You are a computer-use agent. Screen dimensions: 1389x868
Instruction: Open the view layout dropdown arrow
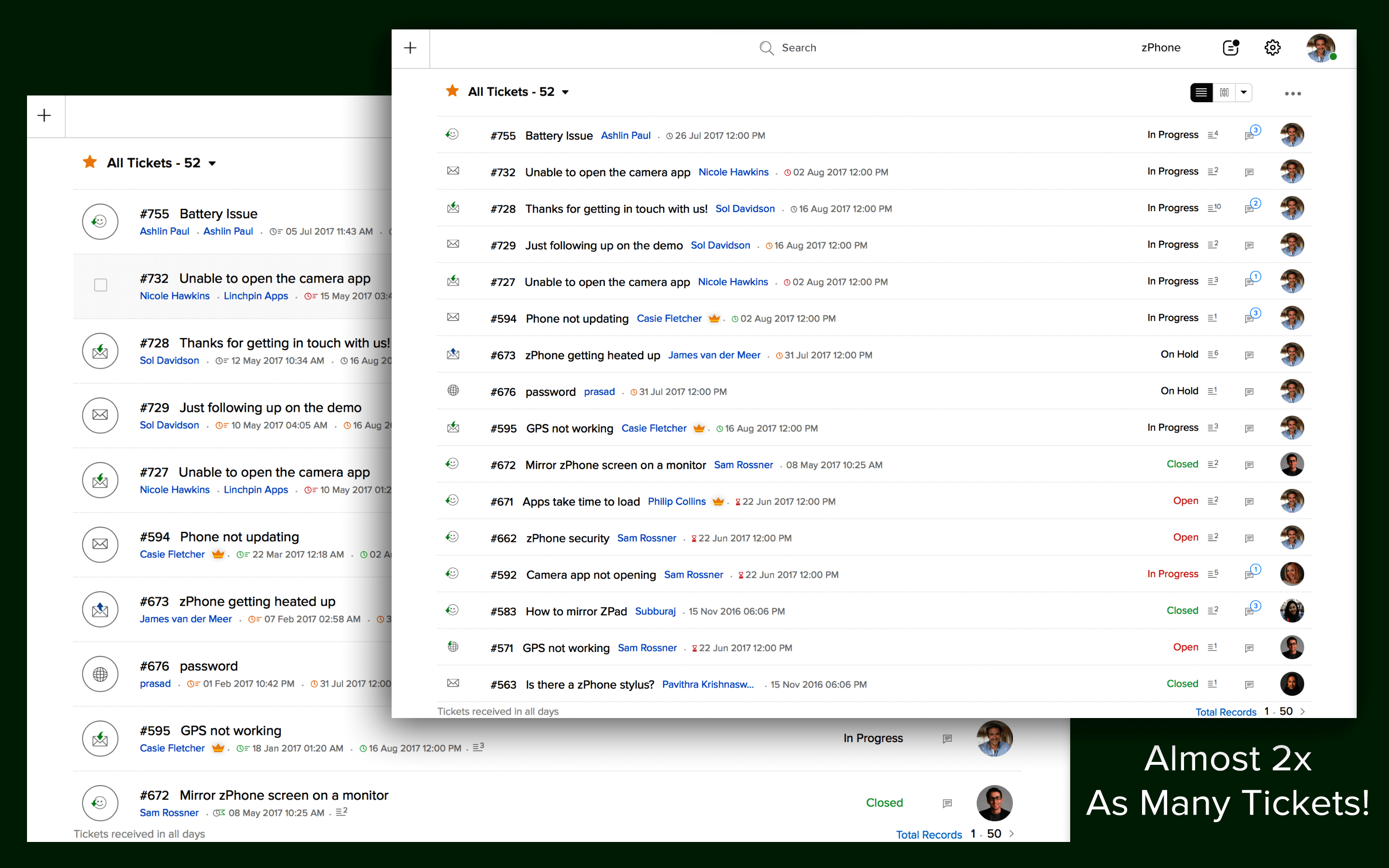[1244, 93]
